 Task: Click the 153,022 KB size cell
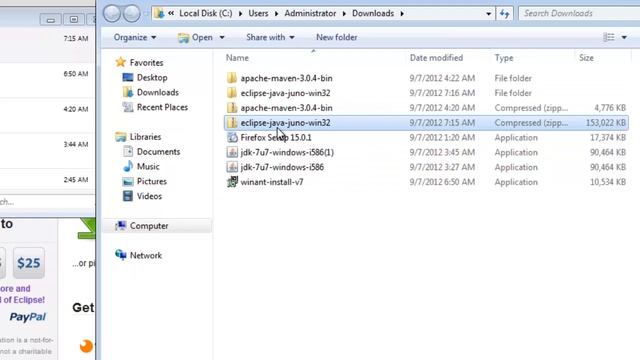click(606, 122)
